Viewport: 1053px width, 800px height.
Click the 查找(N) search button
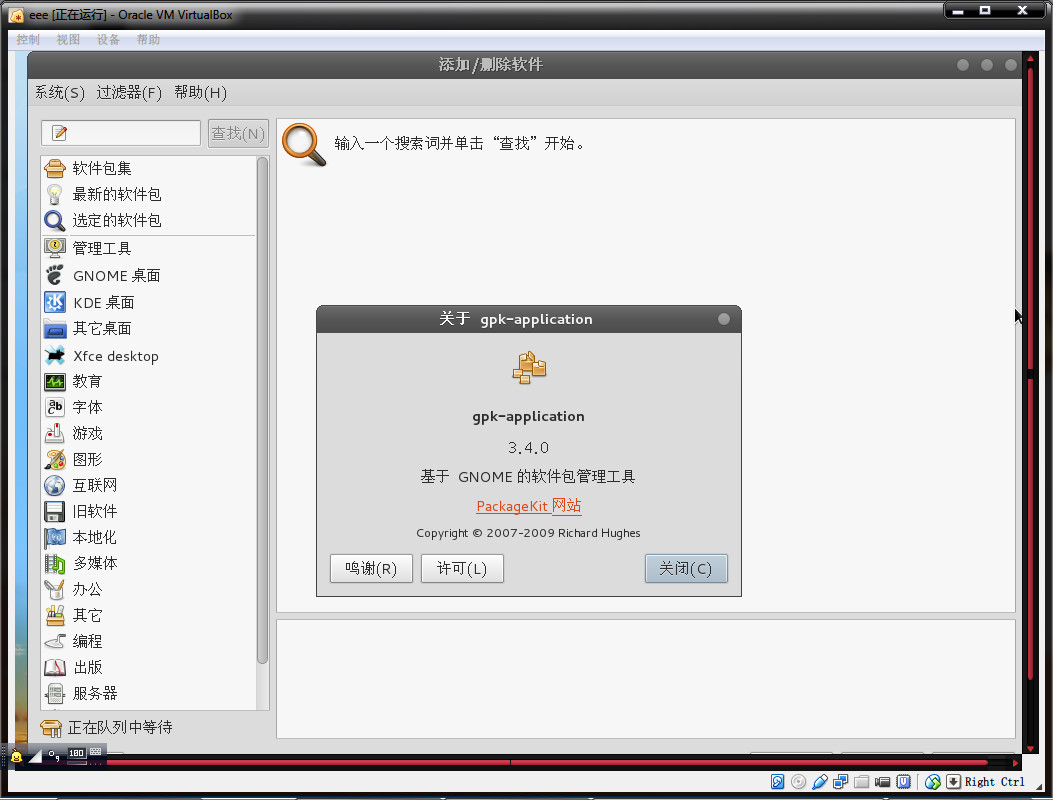point(238,133)
